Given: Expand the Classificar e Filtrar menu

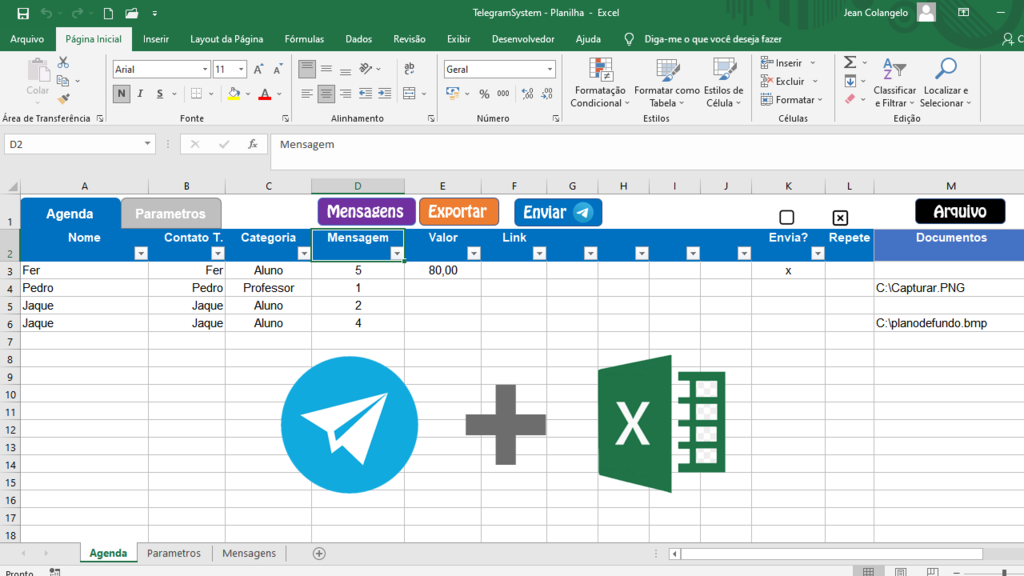Looking at the screenshot, I should coord(894,83).
